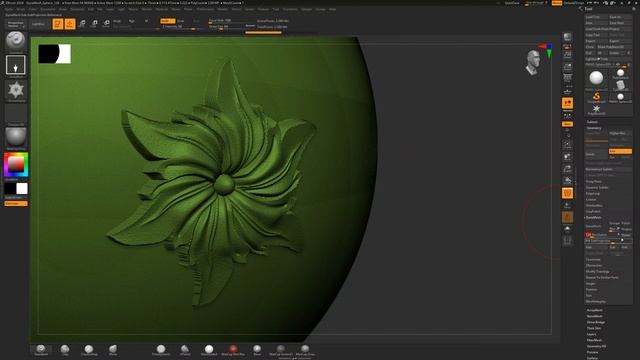Apply the MatCap Red Wax material
This screenshot has width=640, height=360.
click(233, 350)
